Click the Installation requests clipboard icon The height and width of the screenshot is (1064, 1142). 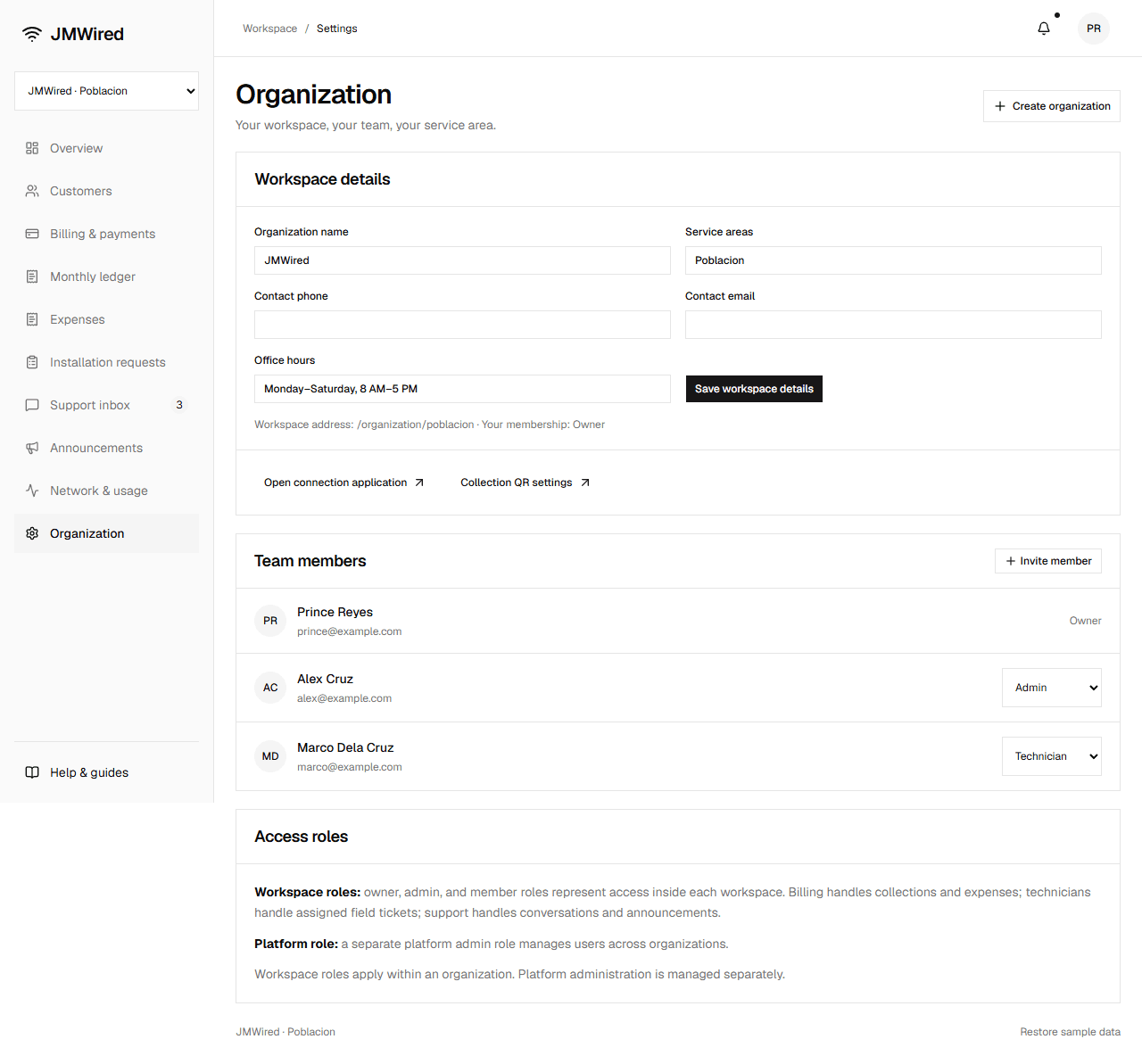click(x=32, y=362)
